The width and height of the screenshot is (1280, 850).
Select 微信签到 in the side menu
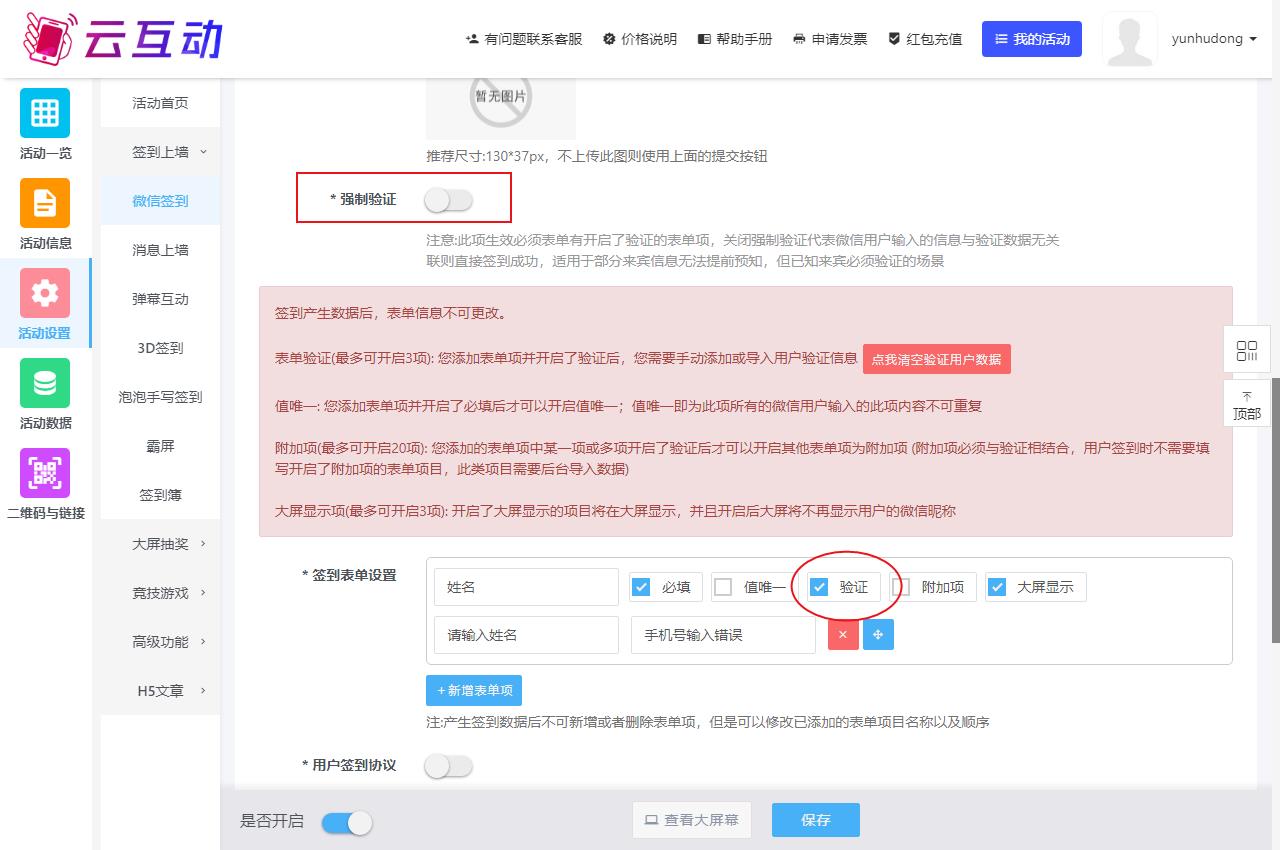[x=160, y=201]
